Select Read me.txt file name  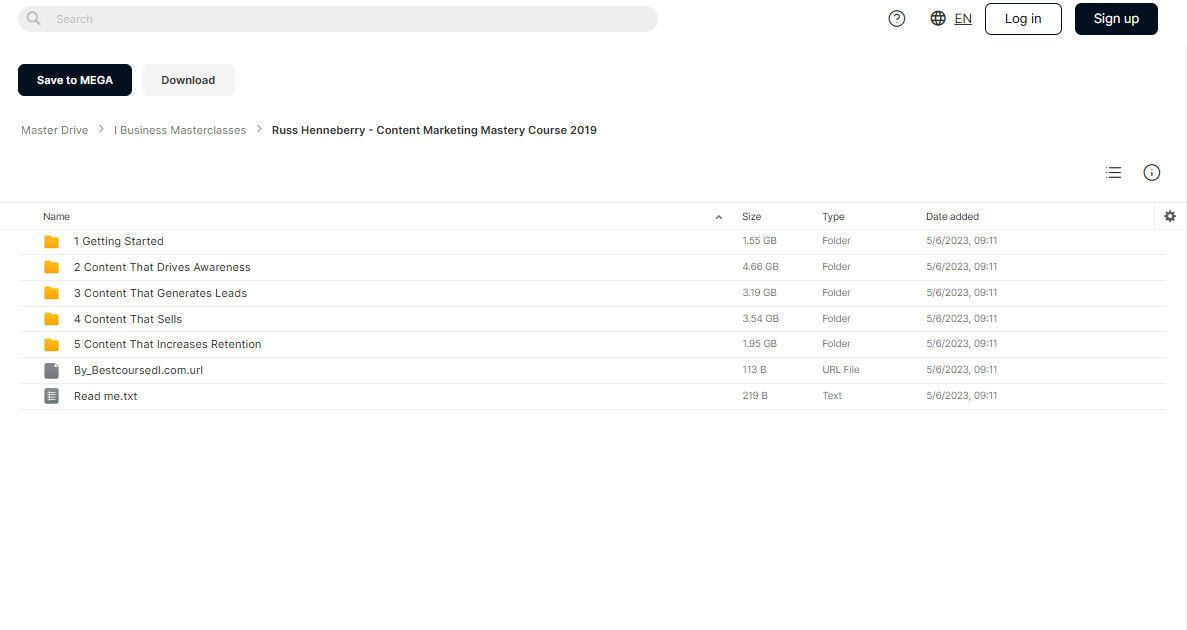click(105, 396)
